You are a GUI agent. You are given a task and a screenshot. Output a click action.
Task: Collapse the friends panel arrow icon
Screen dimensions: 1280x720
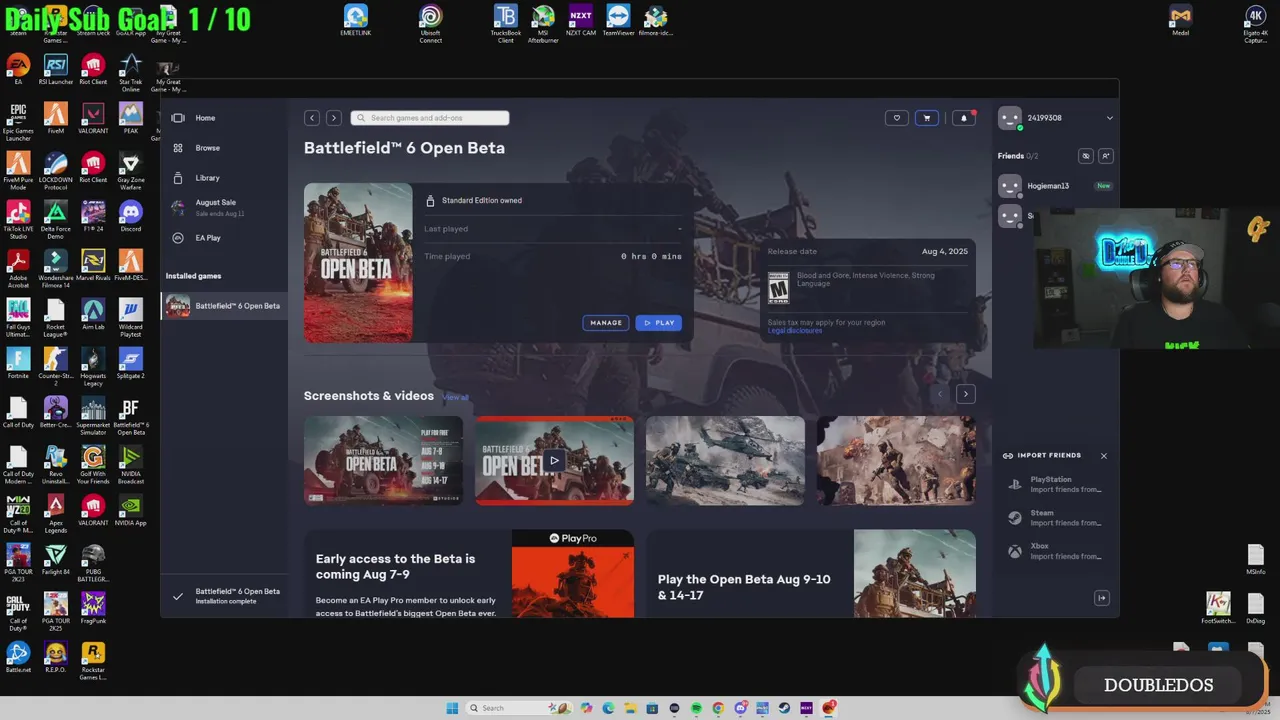1102,598
